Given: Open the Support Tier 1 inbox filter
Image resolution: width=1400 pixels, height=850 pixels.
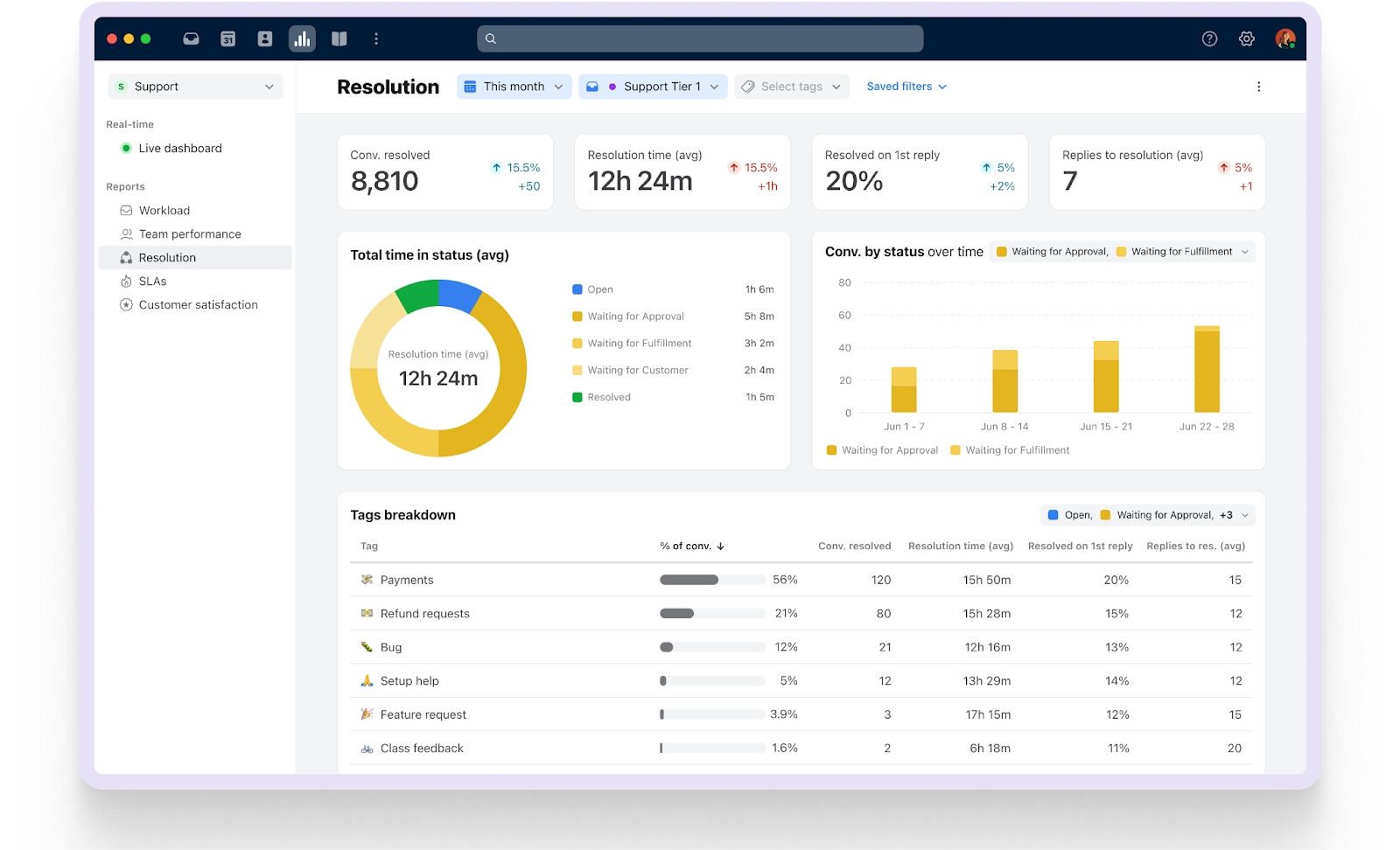Looking at the screenshot, I should (653, 87).
